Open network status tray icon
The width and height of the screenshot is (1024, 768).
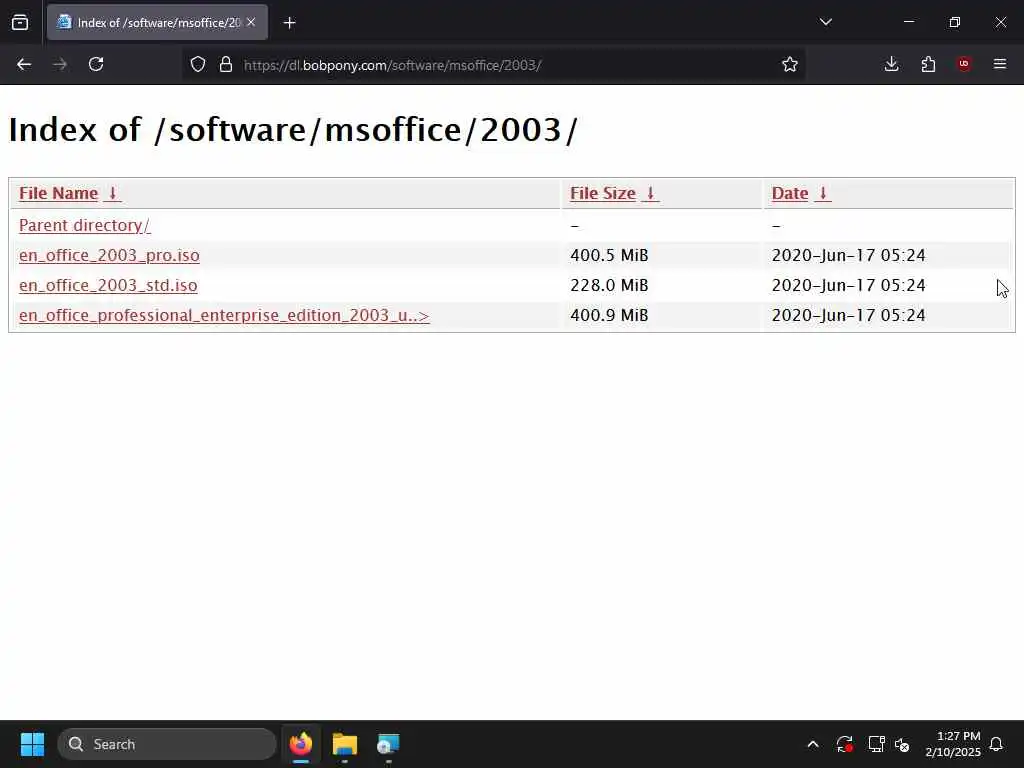click(876, 744)
